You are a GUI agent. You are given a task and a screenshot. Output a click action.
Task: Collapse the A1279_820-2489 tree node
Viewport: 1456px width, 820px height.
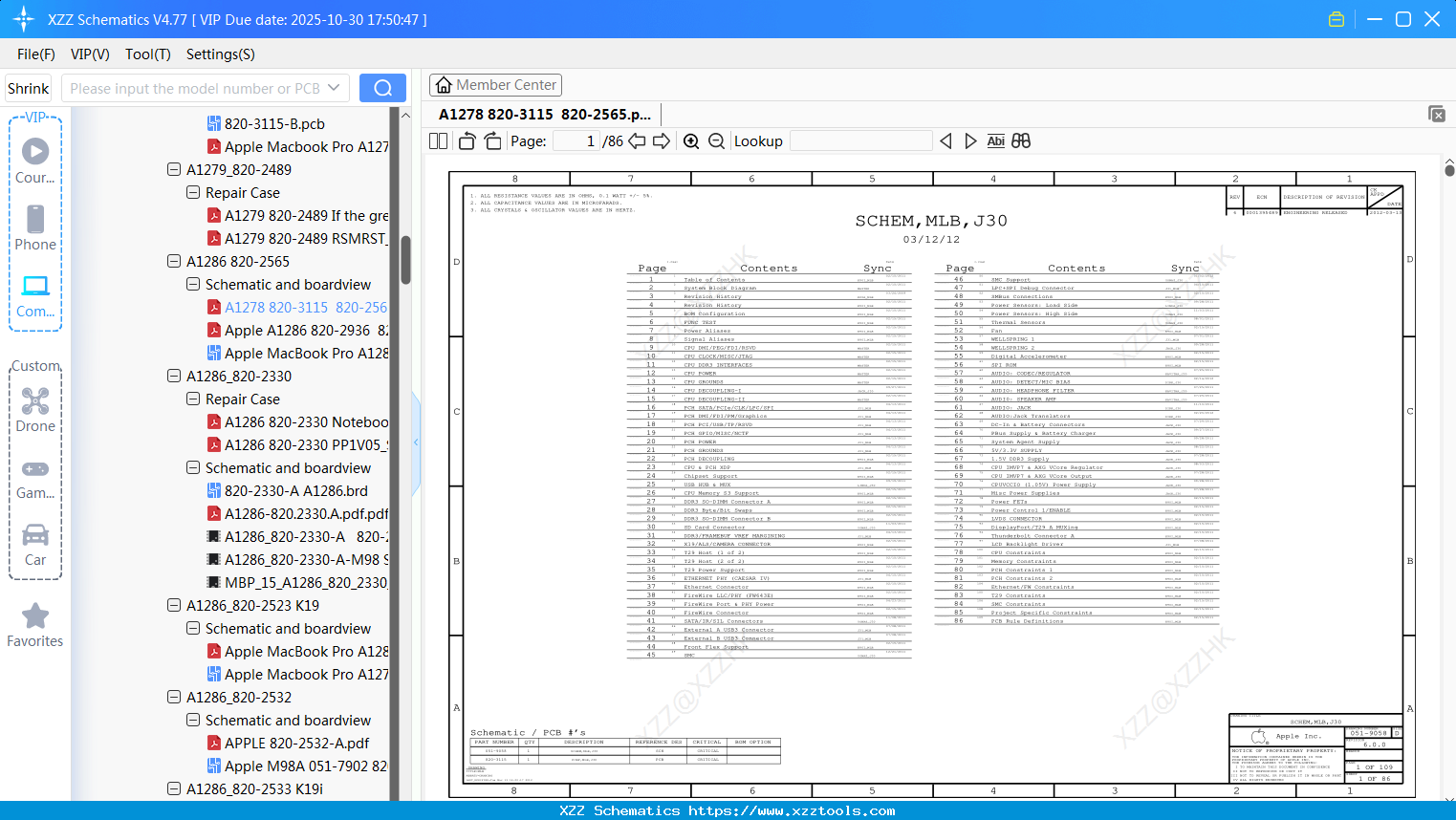pos(174,169)
